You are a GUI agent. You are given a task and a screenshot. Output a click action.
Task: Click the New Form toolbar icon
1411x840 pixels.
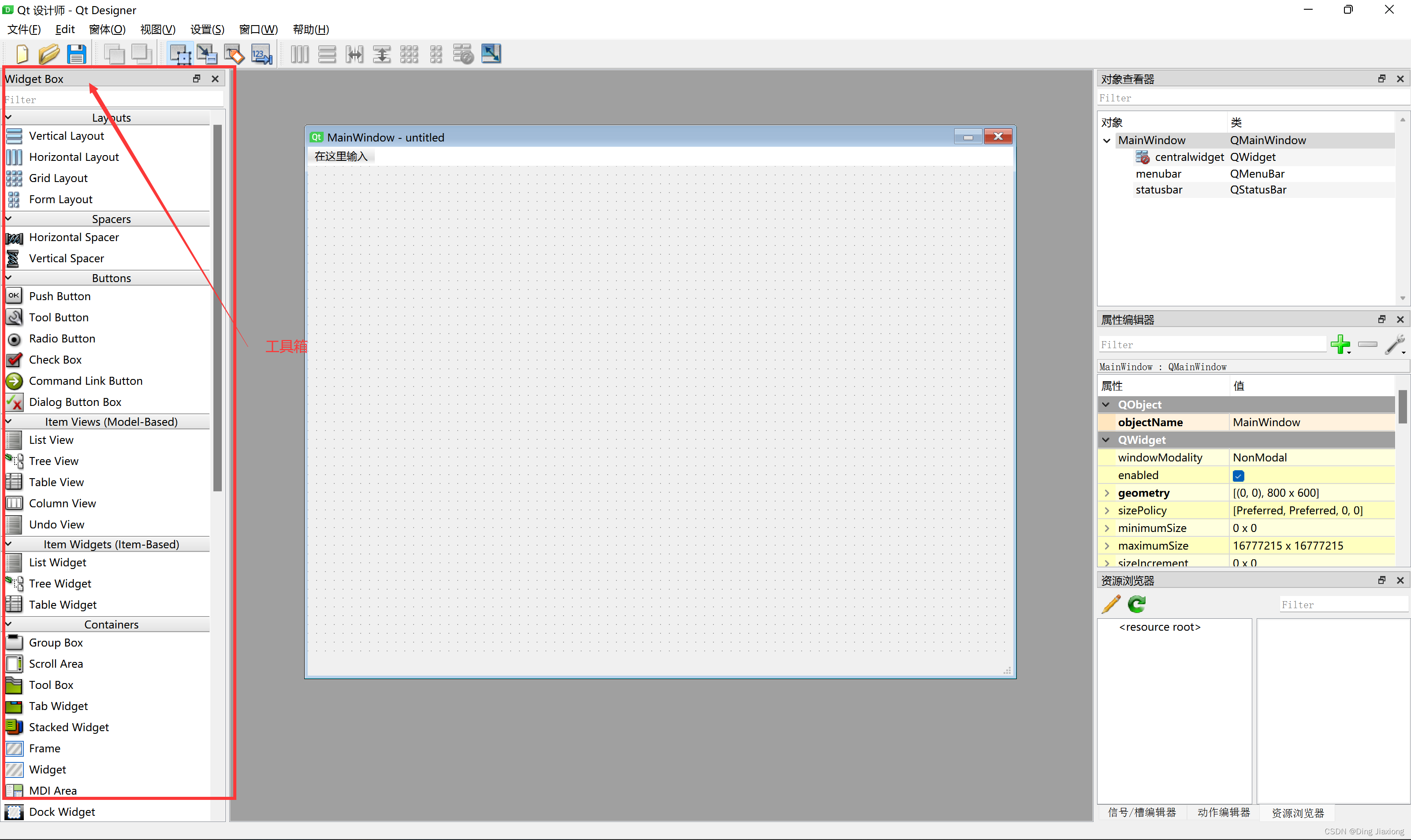[x=22, y=54]
